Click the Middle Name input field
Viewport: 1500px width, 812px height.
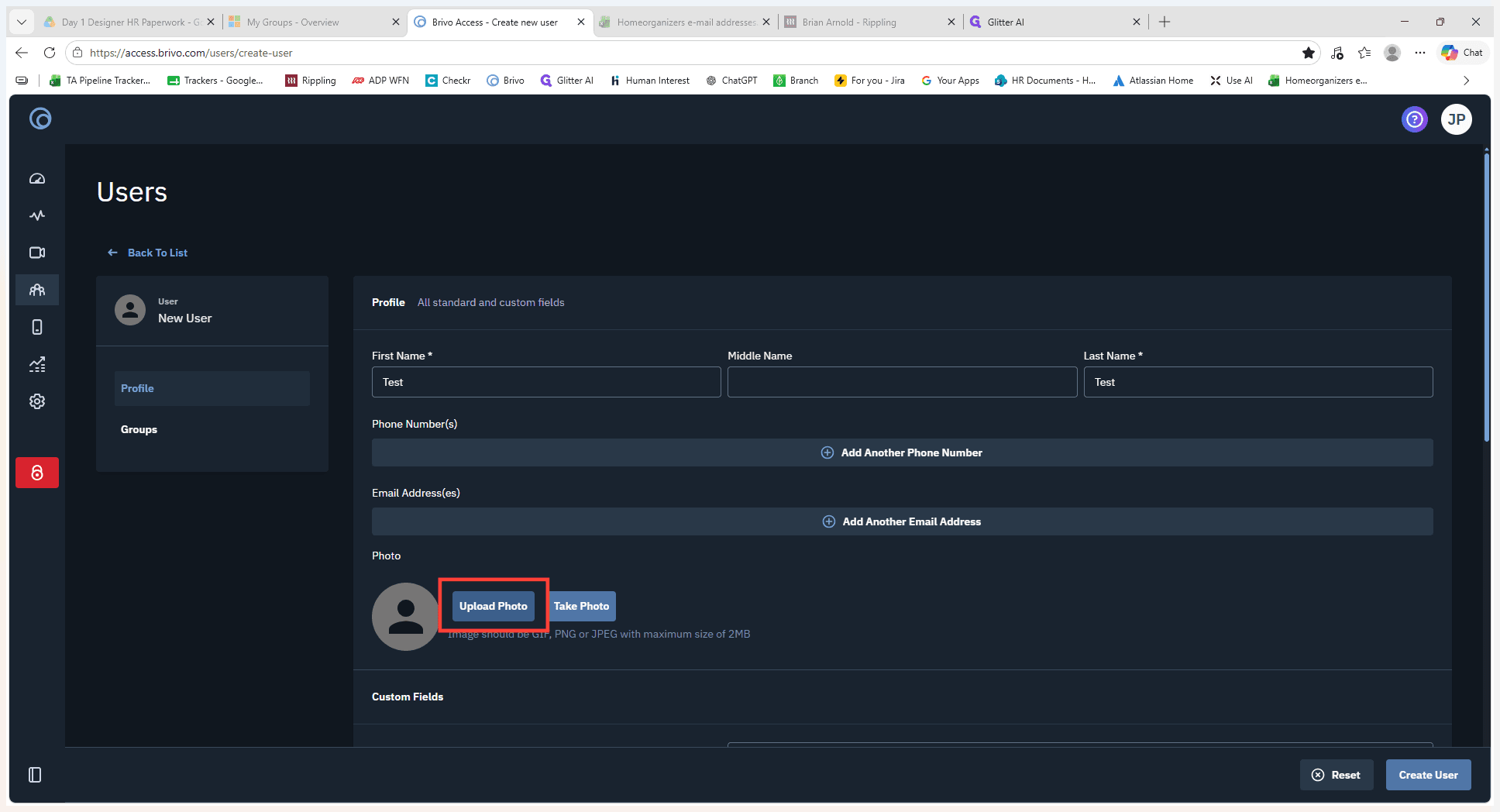click(902, 382)
